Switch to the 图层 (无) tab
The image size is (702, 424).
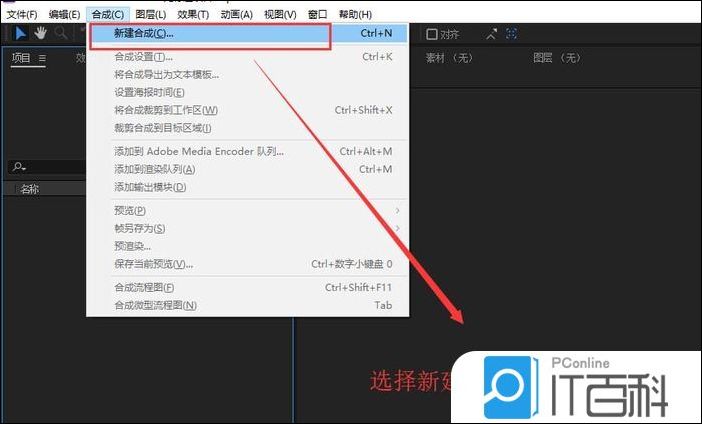pos(556,58)
